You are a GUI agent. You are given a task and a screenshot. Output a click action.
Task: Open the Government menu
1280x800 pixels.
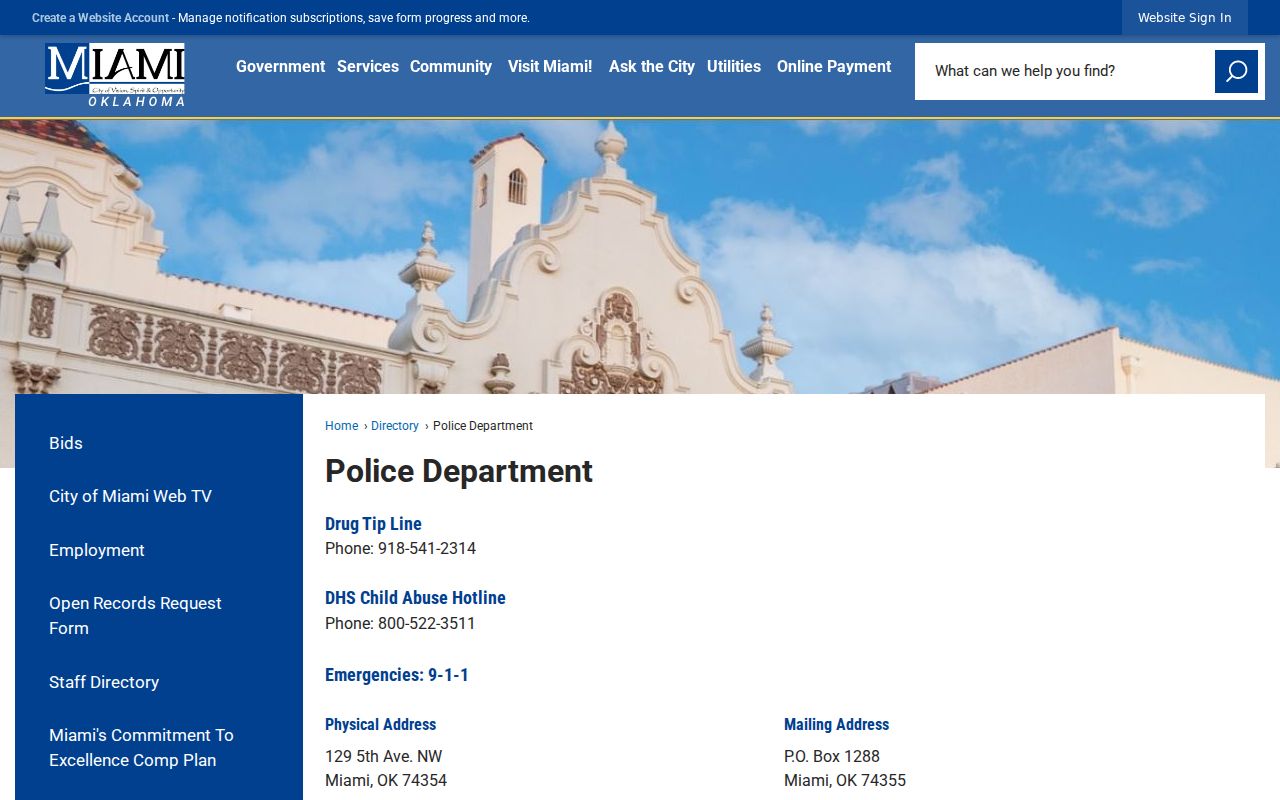click(280, 66)
